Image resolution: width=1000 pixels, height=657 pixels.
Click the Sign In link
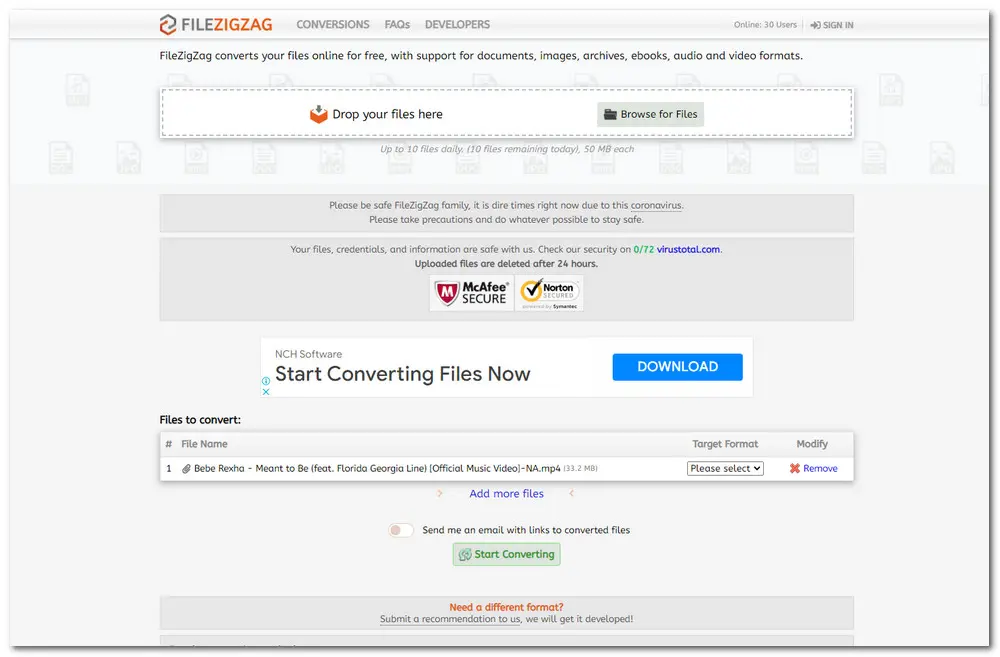coord(832,26)
